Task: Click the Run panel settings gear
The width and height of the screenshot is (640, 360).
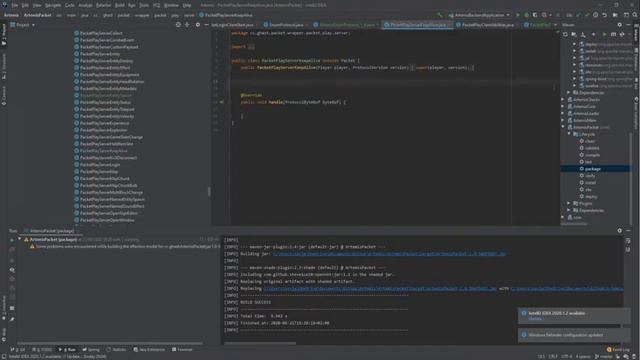Action: click(x=620, y=231)
